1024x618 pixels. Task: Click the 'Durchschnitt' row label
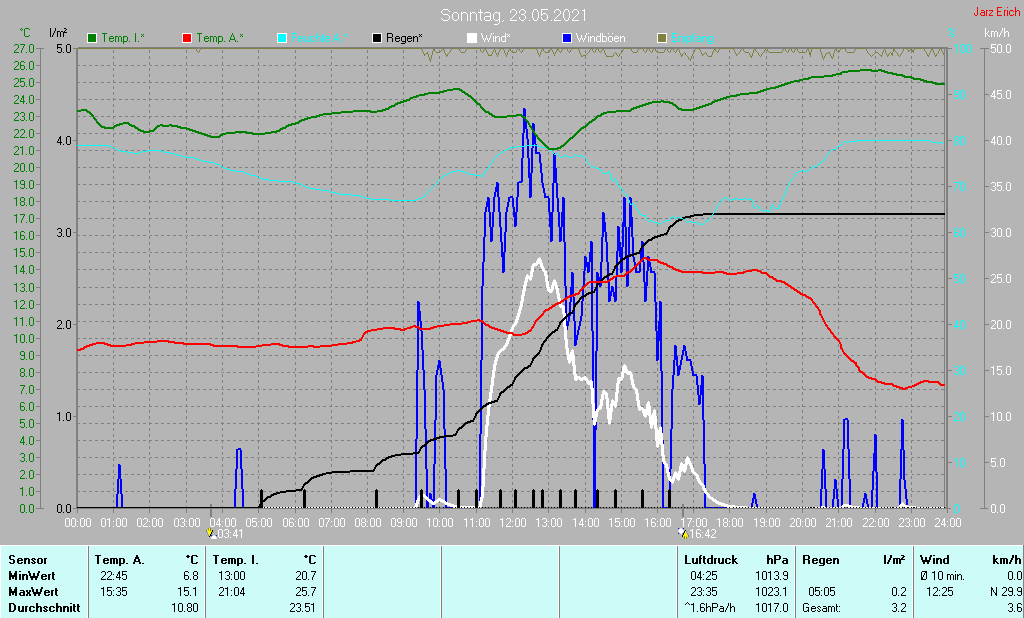coord(44,608)
